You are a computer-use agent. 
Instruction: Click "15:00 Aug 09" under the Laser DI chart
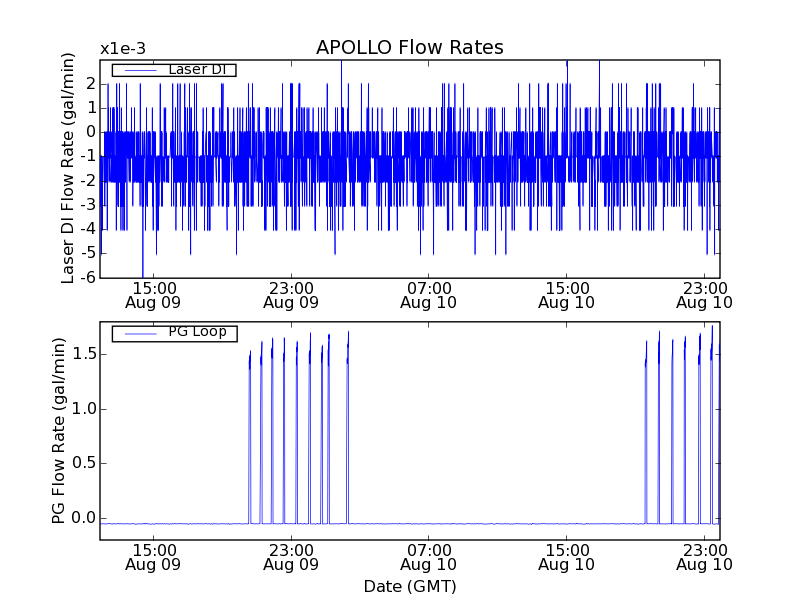tap(153, 295)
